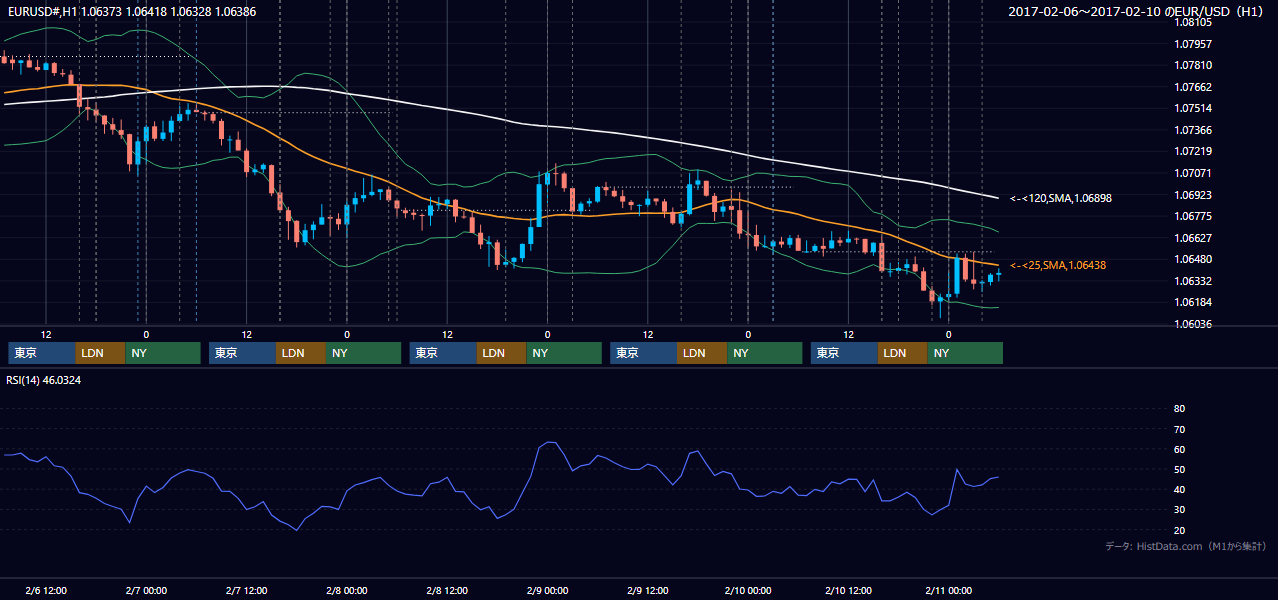Viewport: 1278px width, 600px height.
Task: Select the 2/7 12:00 time label
Action: pos(246,591)
